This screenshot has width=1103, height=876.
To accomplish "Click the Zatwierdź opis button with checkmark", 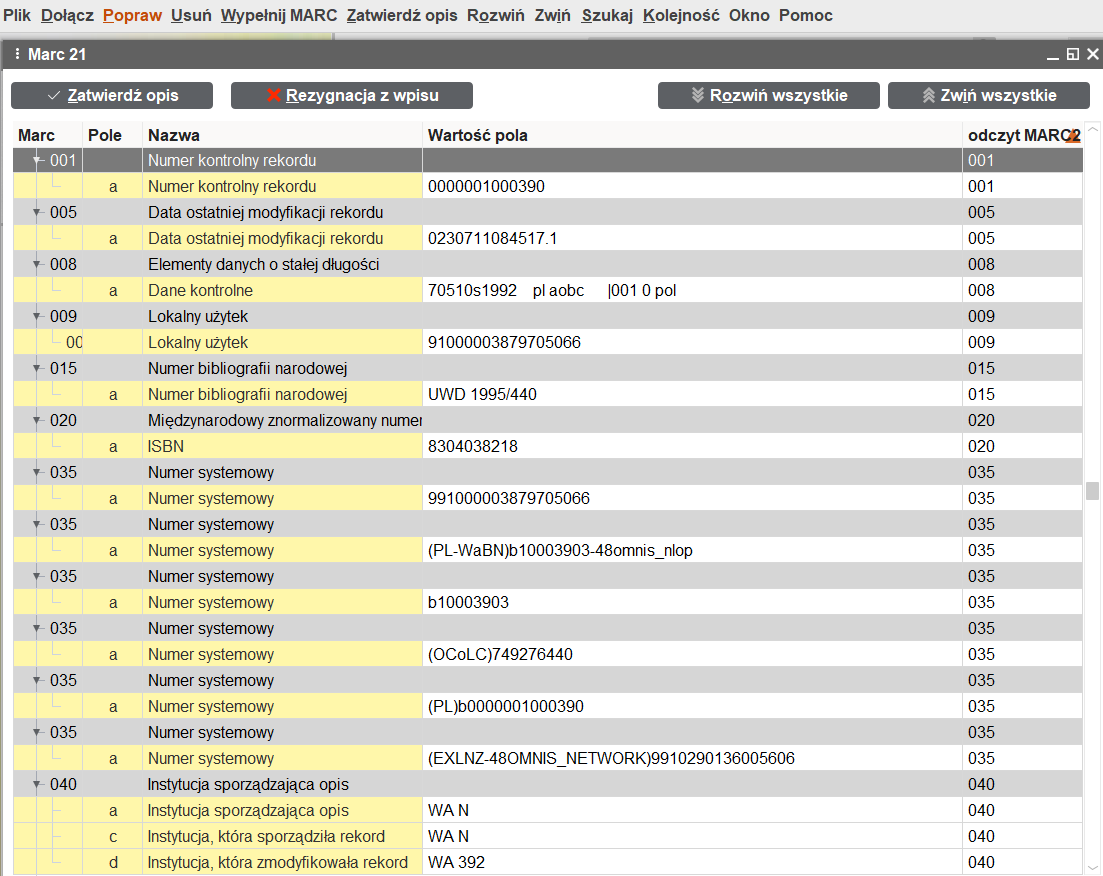I will pos(112,96).
